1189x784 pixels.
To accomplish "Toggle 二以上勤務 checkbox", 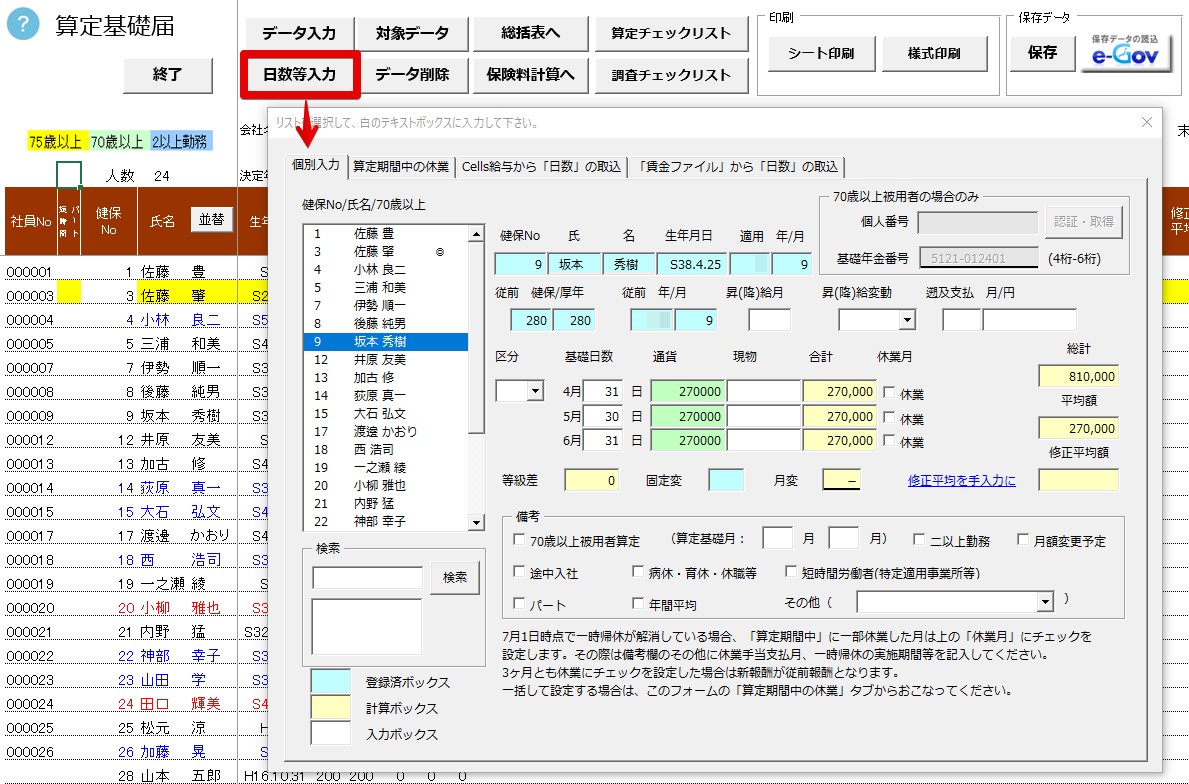I will click(x=919, y=540).
